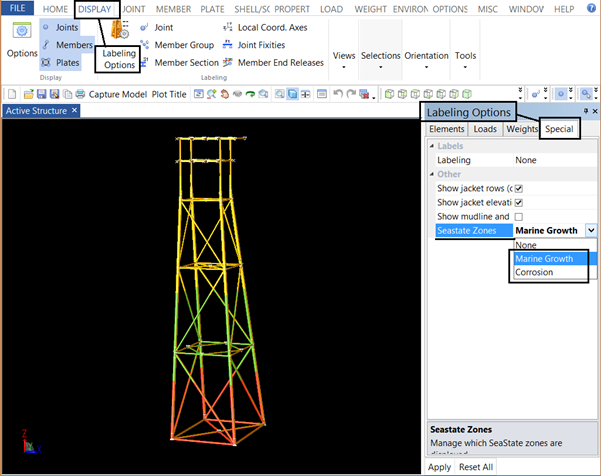Toggle Plates display icon
The image size is (601, 476).
(x=46, y=62)
